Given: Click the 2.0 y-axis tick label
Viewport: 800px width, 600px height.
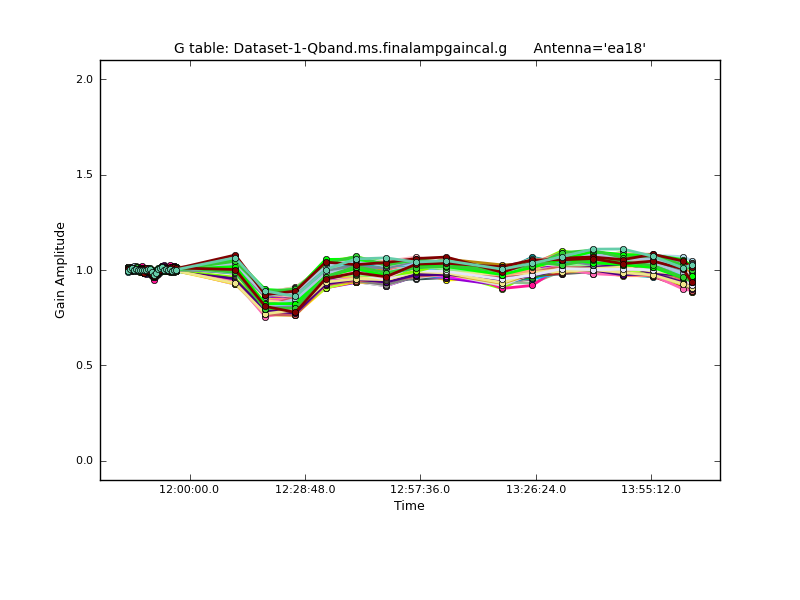Looking at the screenshot, I should [x=84, y=79].
